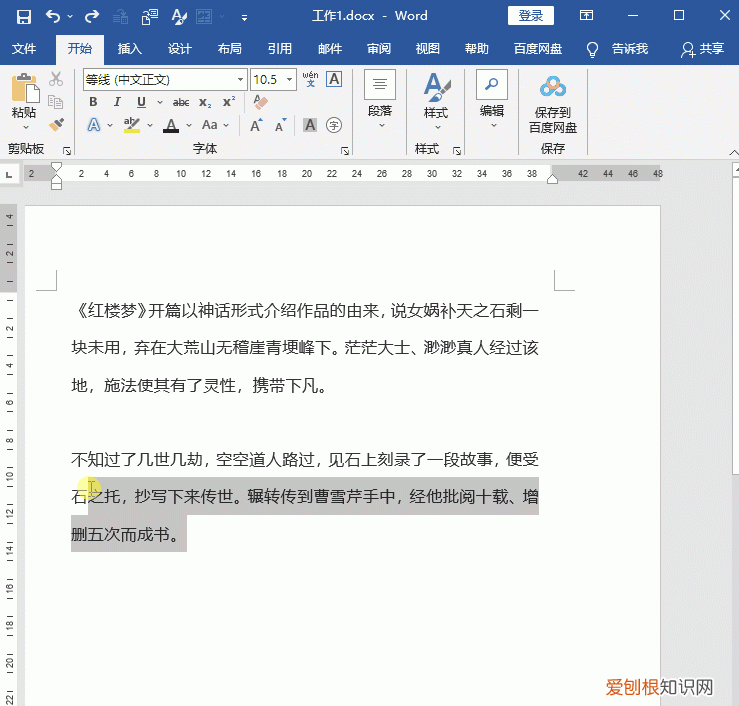Open underline style dropdown arrow
Image resolution: width=739 pixels, height=706 pixels.
160,102
